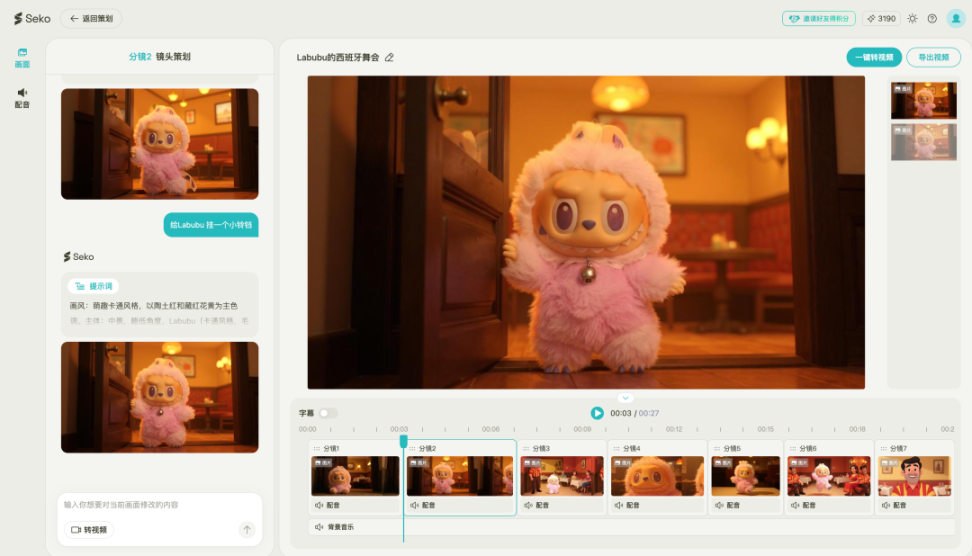This screenshot has height=556, width=972.
Task: Click the 邀请好友得积分 invite link
Action: (x=819, y=18)
